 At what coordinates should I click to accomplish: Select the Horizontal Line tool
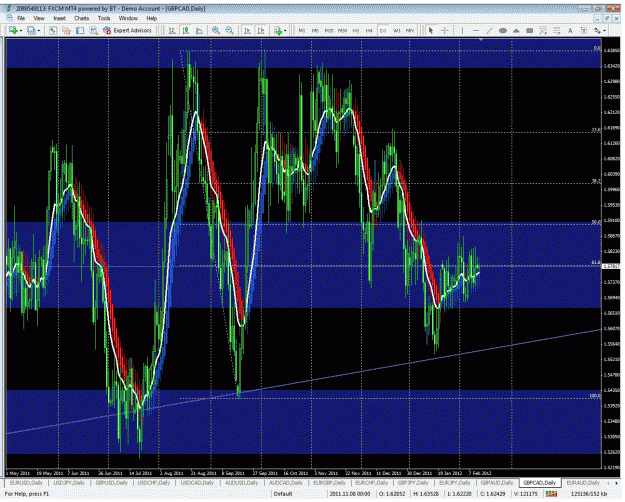click(476, 30)
